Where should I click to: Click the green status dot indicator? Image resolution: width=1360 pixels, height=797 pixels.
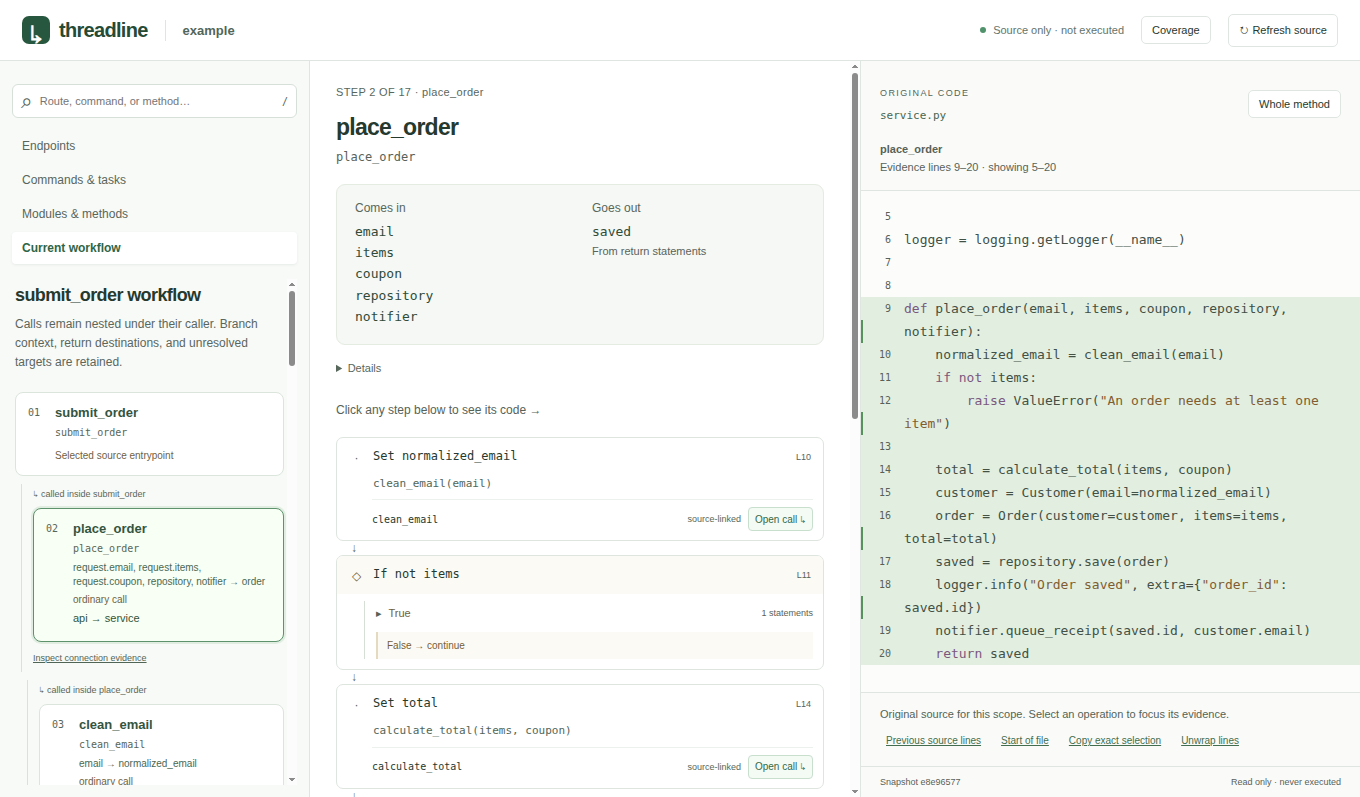click(983, 30)
